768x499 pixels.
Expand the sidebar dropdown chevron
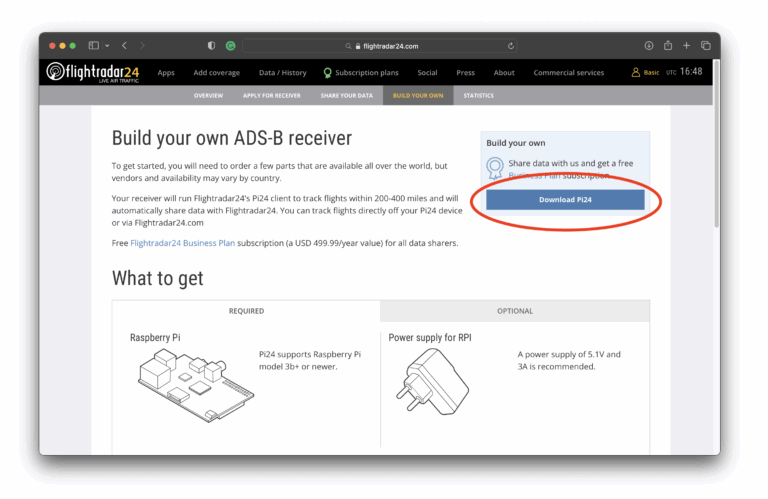(x=106, y=46)
